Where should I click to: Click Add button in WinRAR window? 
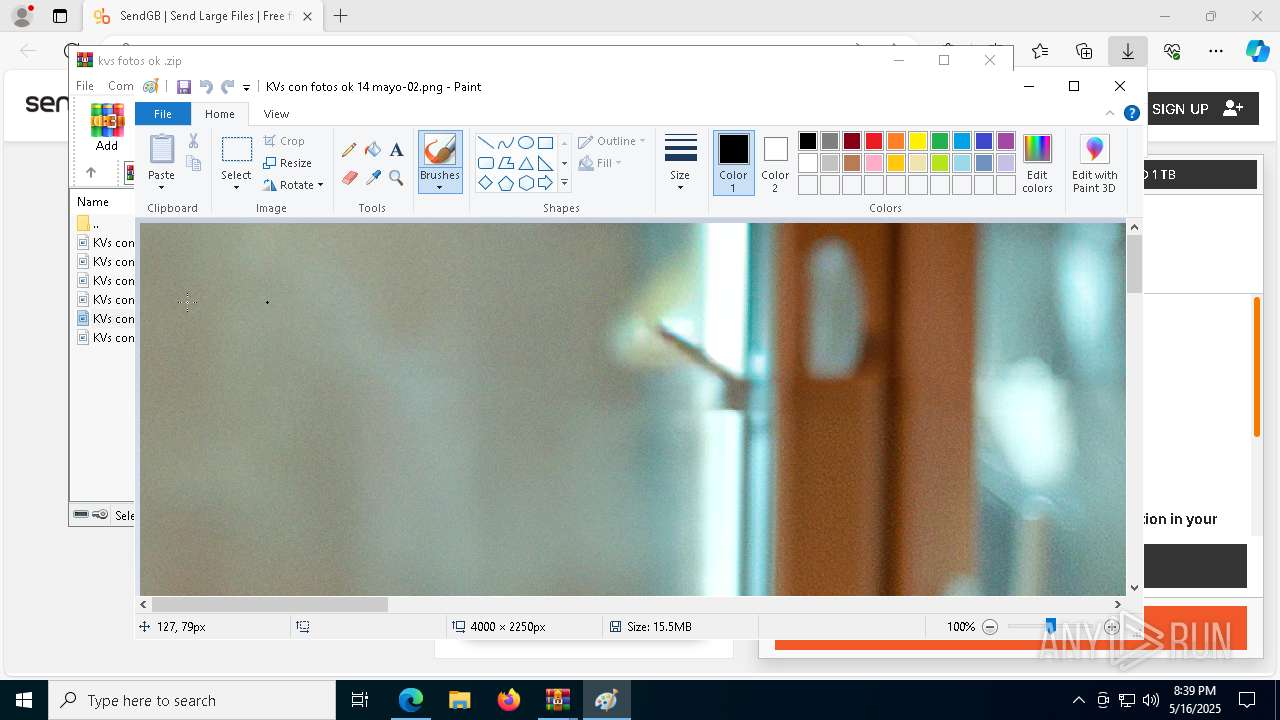(107, 128)
